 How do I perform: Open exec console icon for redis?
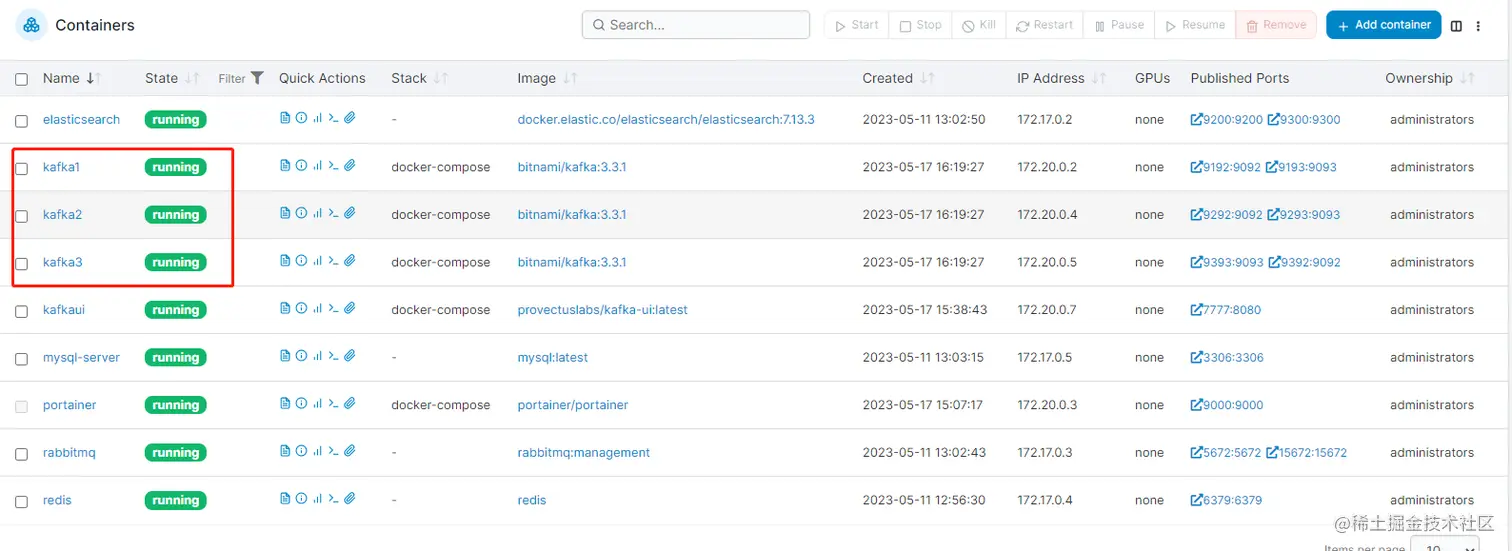click(x=333, y=499)
